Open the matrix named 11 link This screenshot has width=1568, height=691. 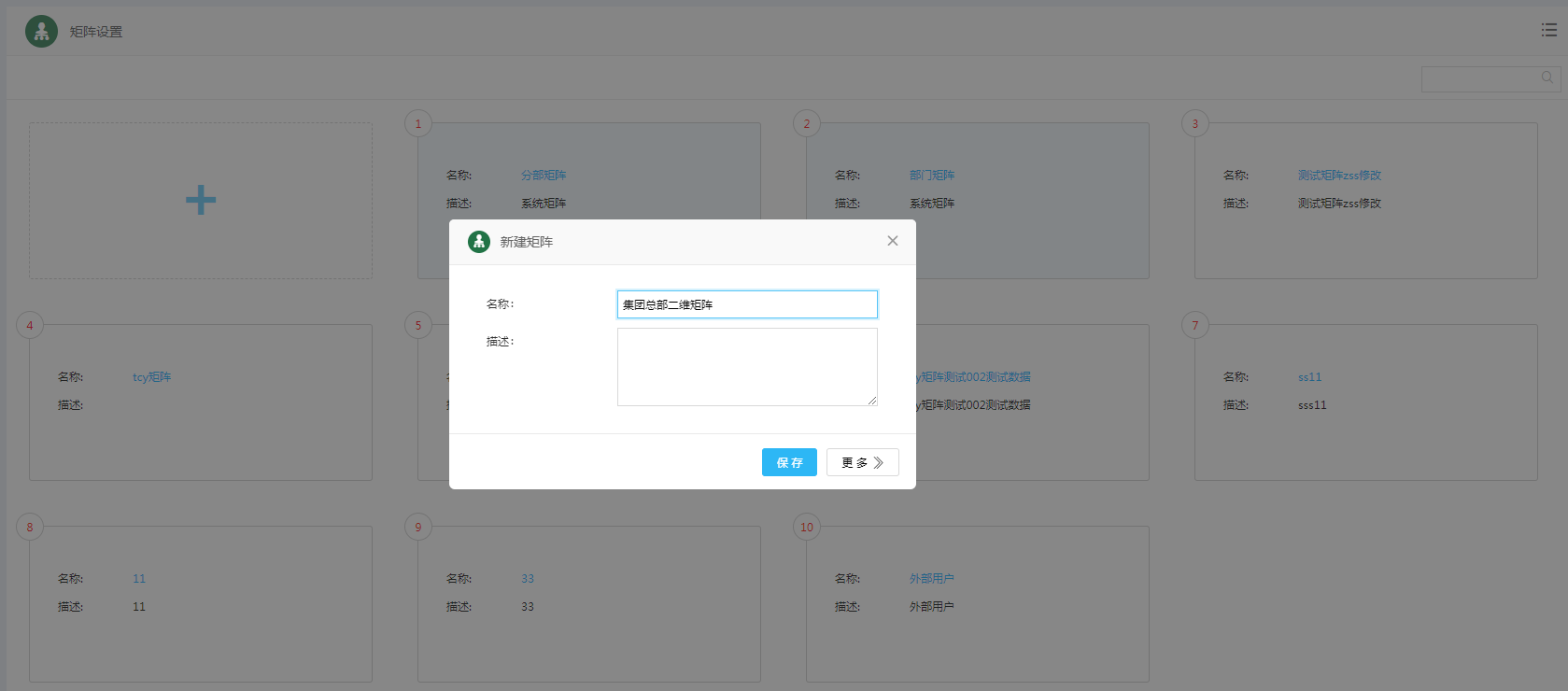(x=139, y=579)
